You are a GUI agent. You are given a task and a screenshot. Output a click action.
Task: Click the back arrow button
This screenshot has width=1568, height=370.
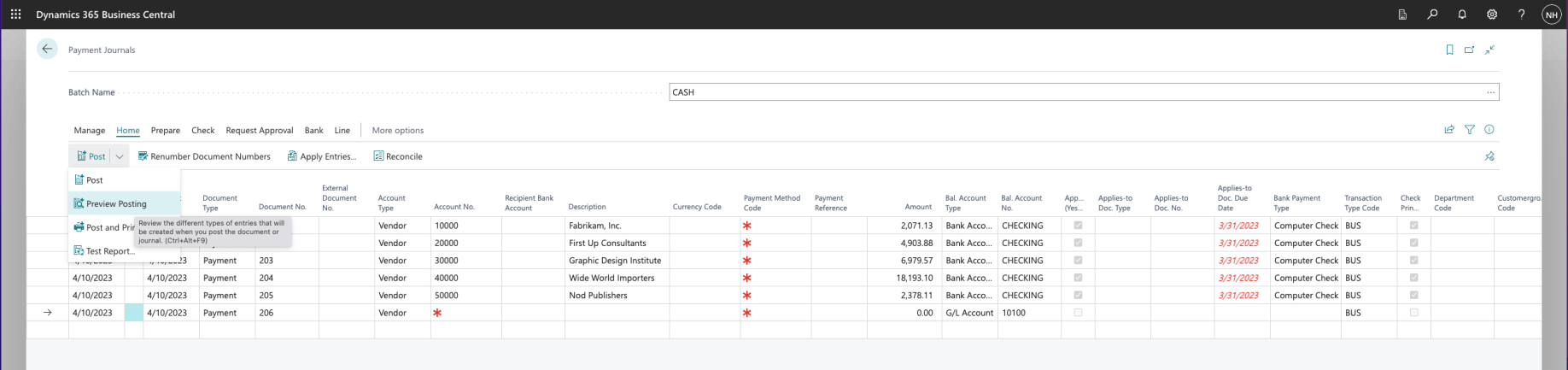point(47,50)
